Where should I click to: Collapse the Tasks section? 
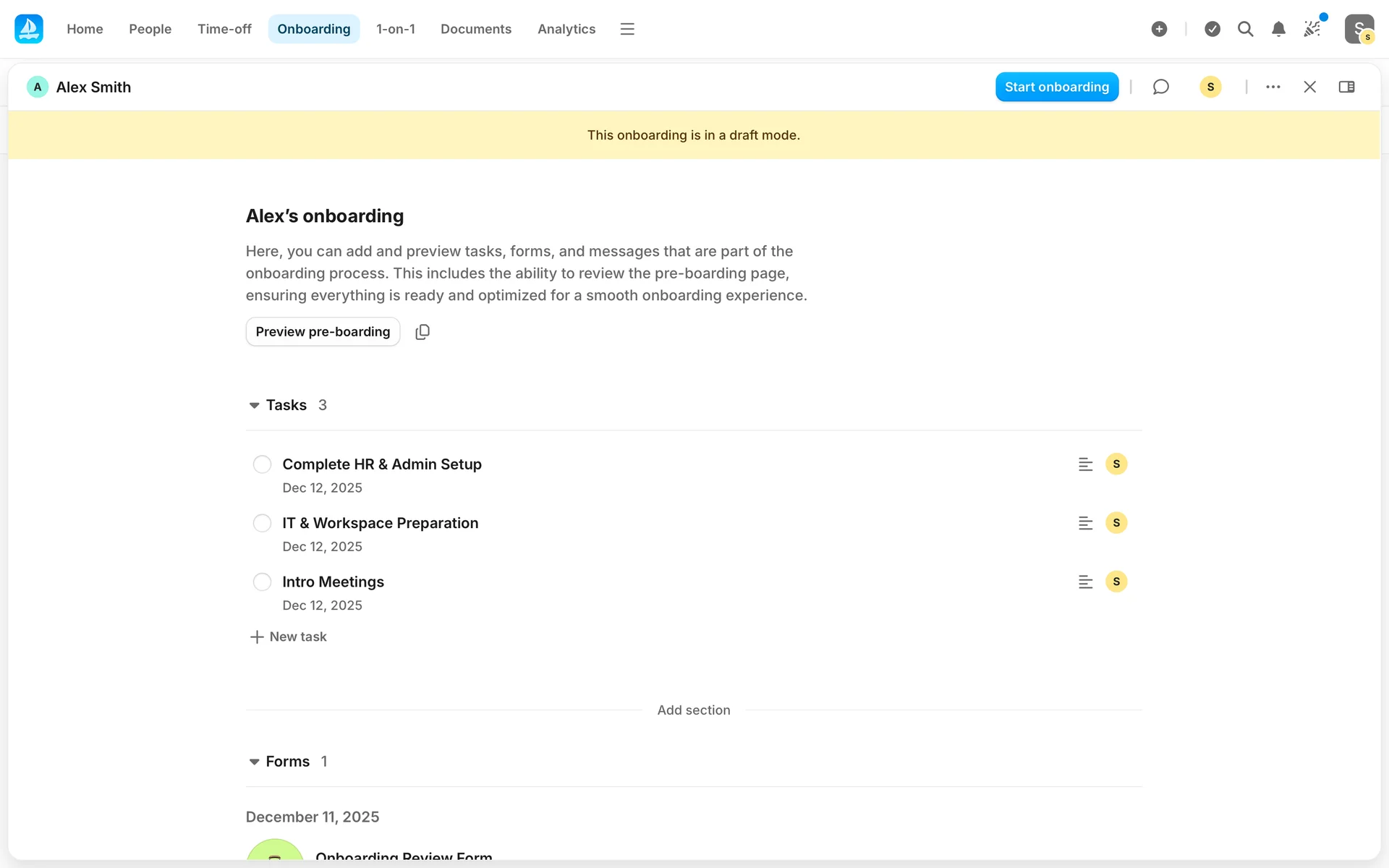click(x=254, y=406)
